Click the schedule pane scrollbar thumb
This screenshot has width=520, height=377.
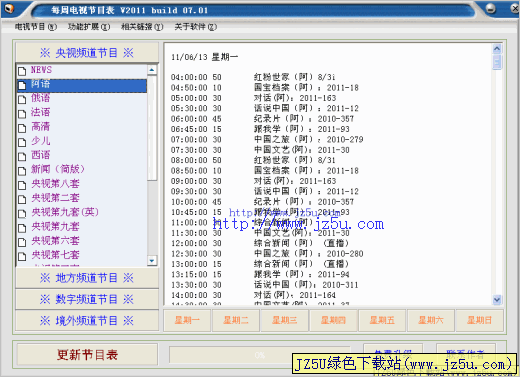pos(497,62)
